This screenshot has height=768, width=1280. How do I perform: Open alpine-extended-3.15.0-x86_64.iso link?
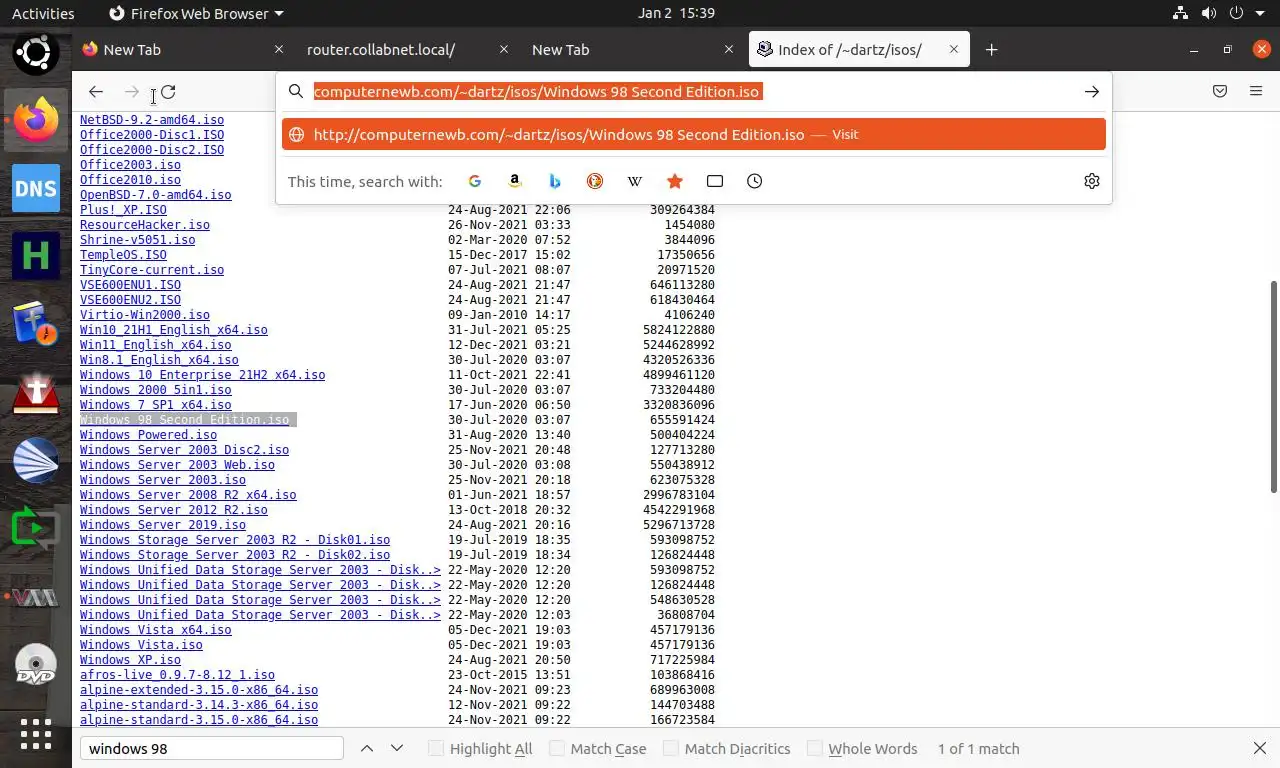pos(199,690)
